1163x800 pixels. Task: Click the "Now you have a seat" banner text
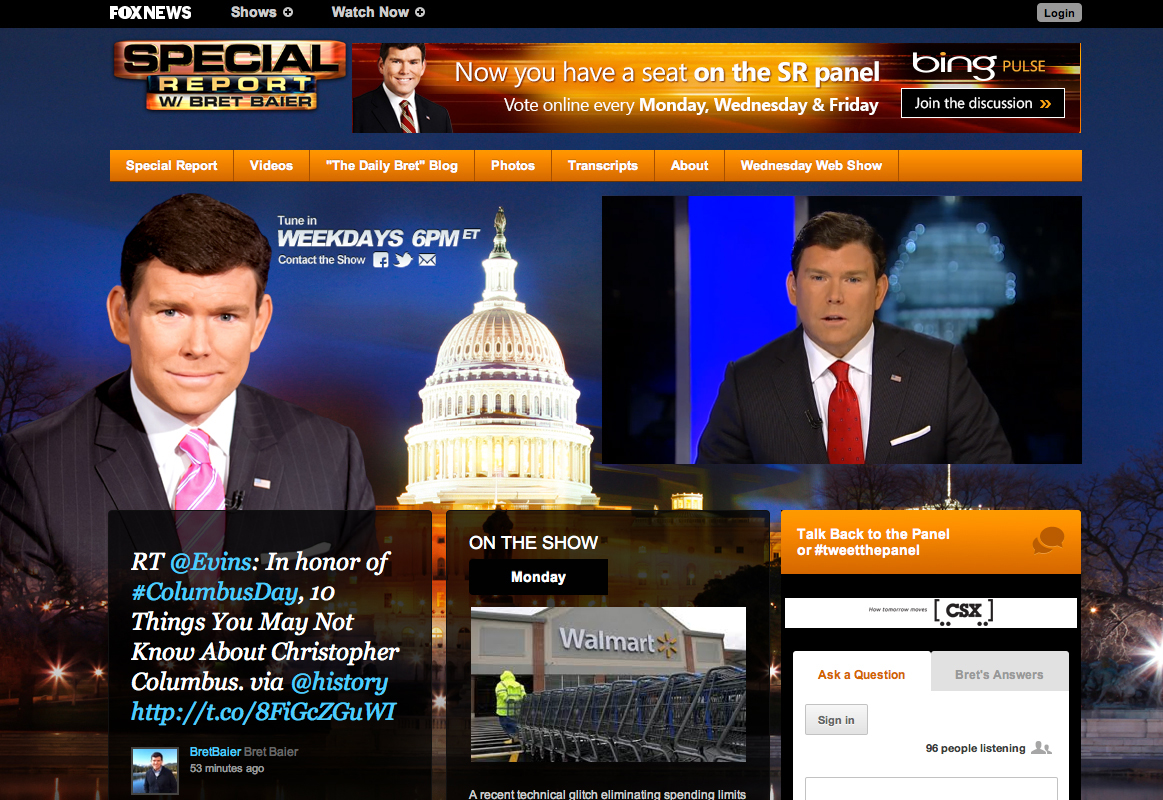pyautogui.click(x=667, y=72)
